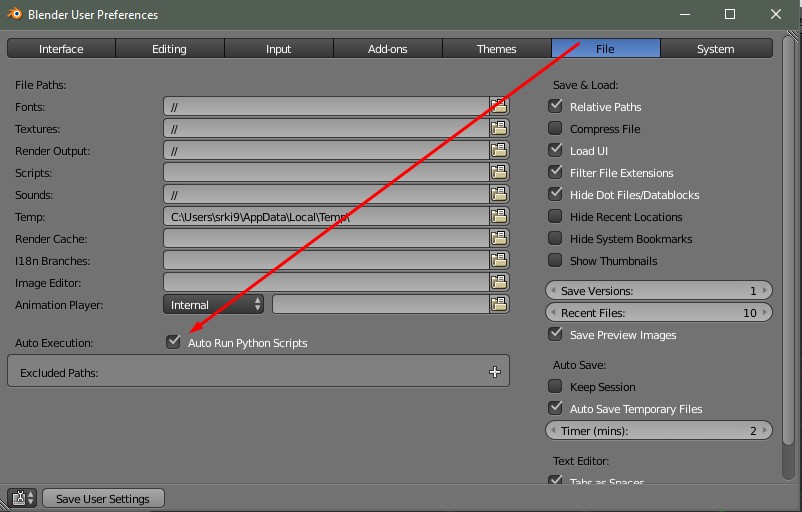Click the Recent Files number field
Screen dimensions: 802x512
pos(659,313)
